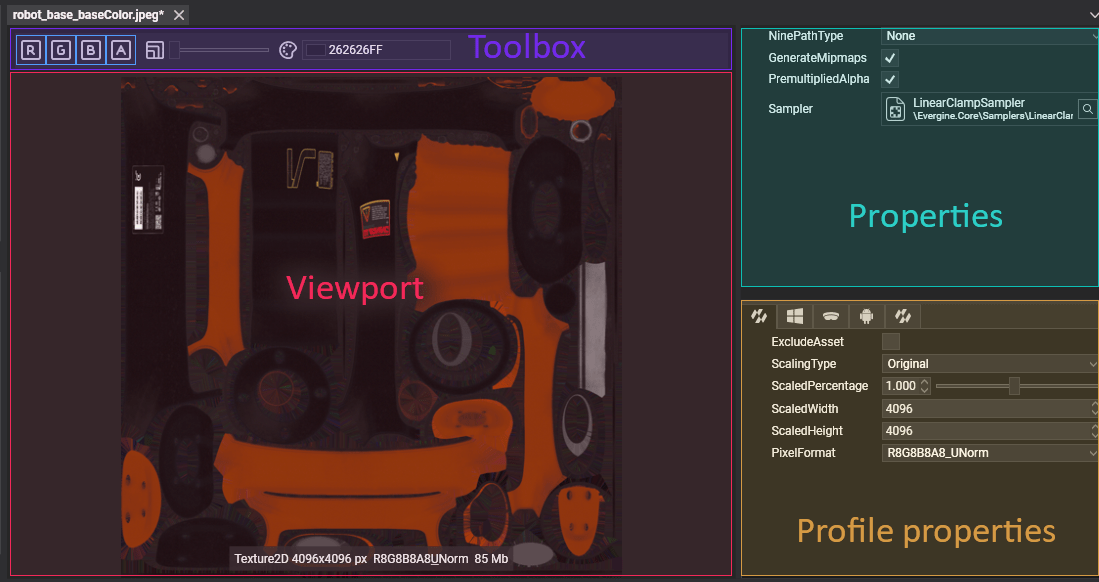
Task: Open the color palette picker in the toolbox
Action: [287, 49]
